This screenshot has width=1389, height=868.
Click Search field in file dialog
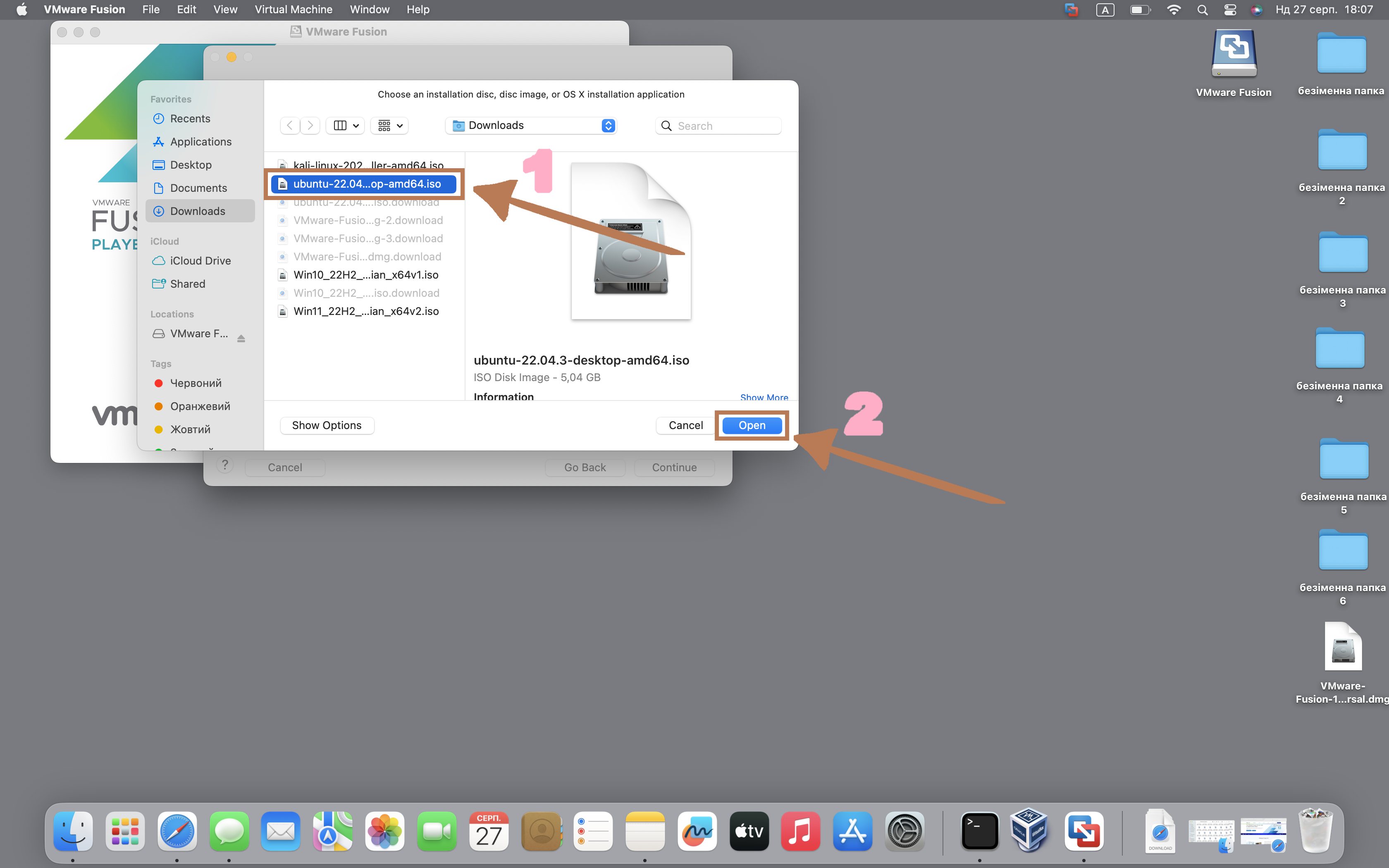pos(718,126)
